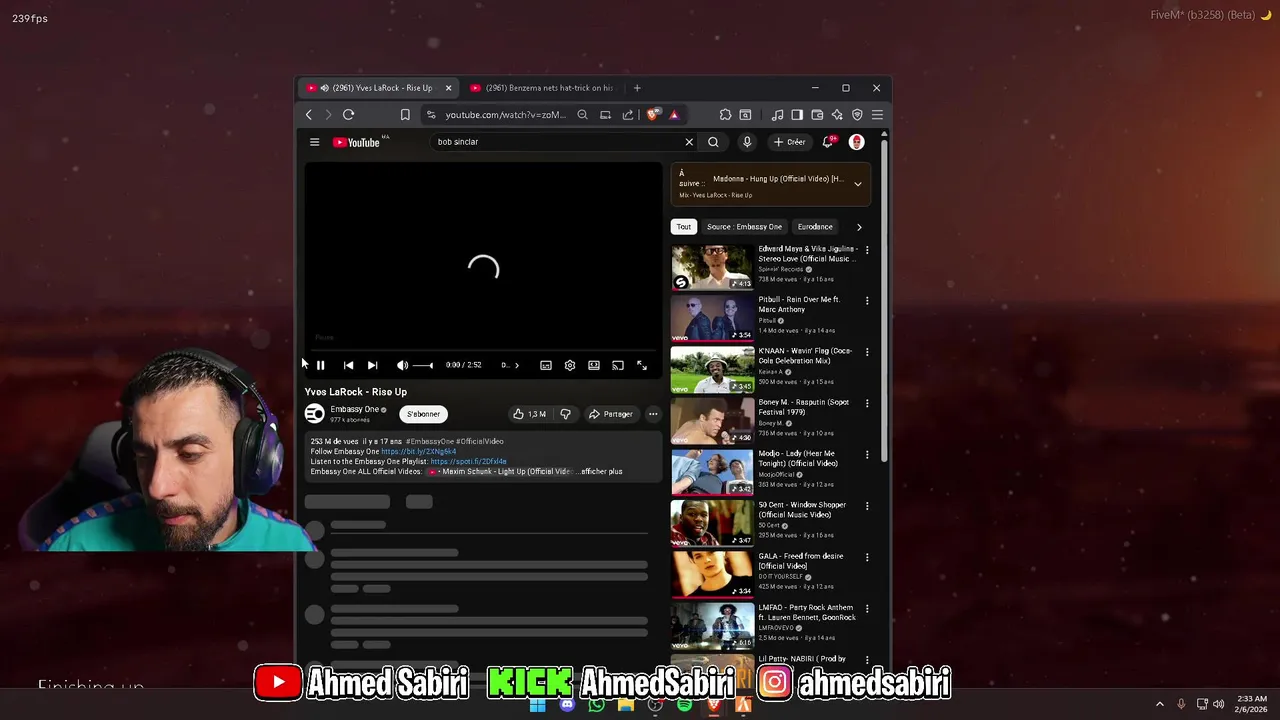Click the youtube.com address bar
Screen dimensions: 1280x720
click(x=505, y=115)
